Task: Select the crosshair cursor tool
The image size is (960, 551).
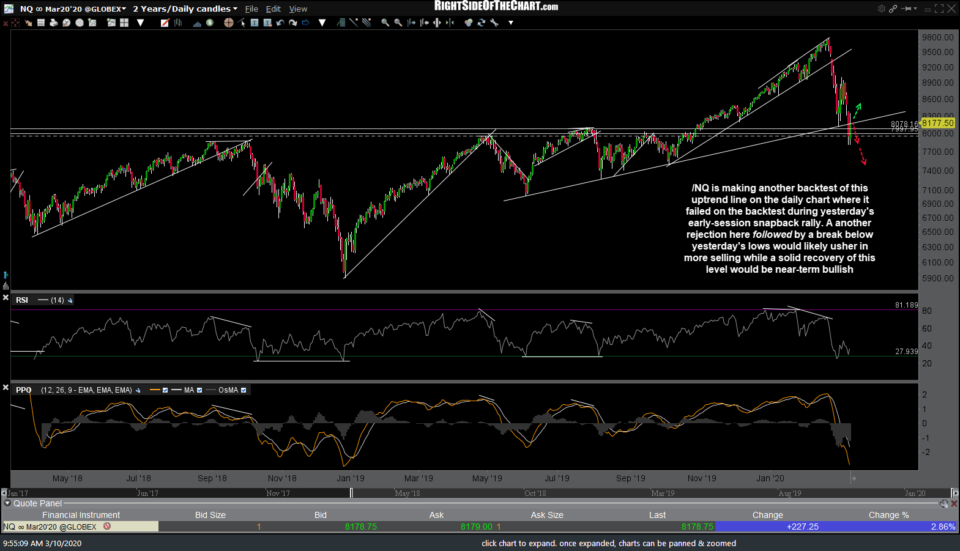Action: coord(228,23)
